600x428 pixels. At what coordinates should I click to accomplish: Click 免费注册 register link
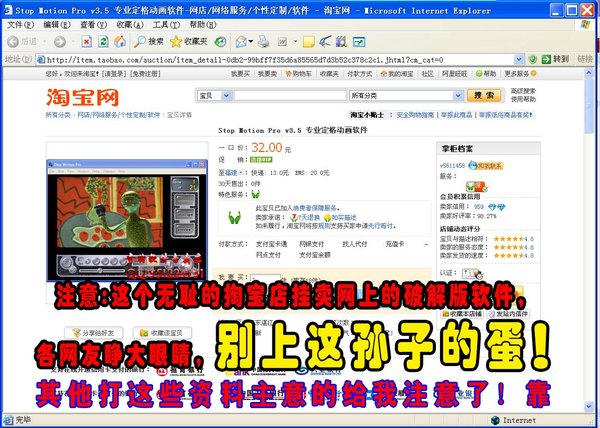(x=145, y=73)
